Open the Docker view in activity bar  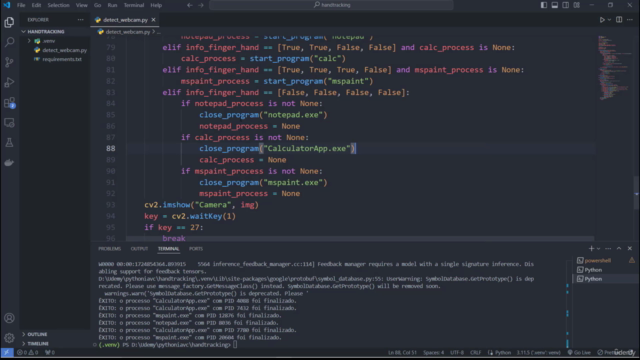9,162
